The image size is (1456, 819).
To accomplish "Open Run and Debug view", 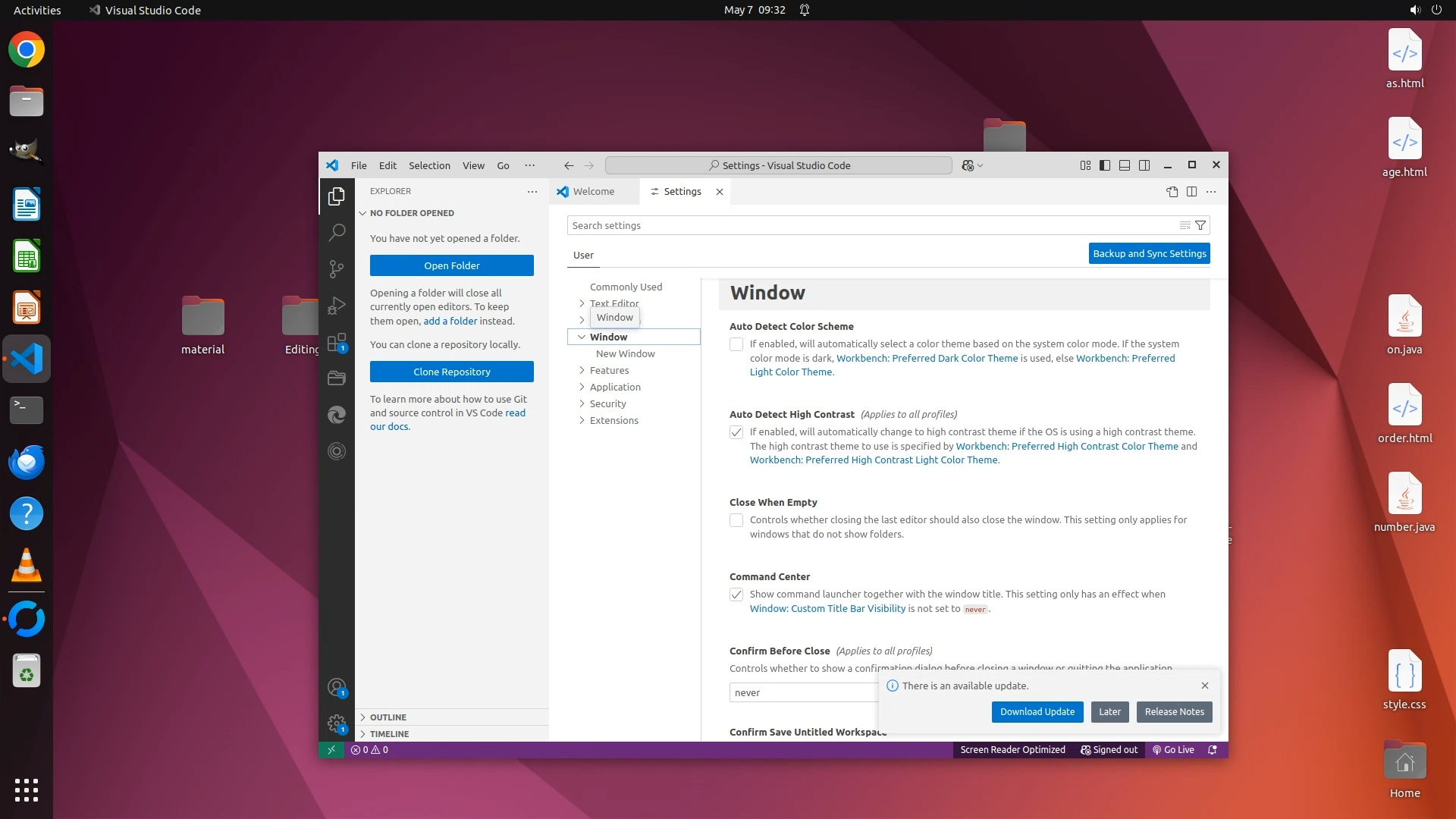I will coord(337,306).
